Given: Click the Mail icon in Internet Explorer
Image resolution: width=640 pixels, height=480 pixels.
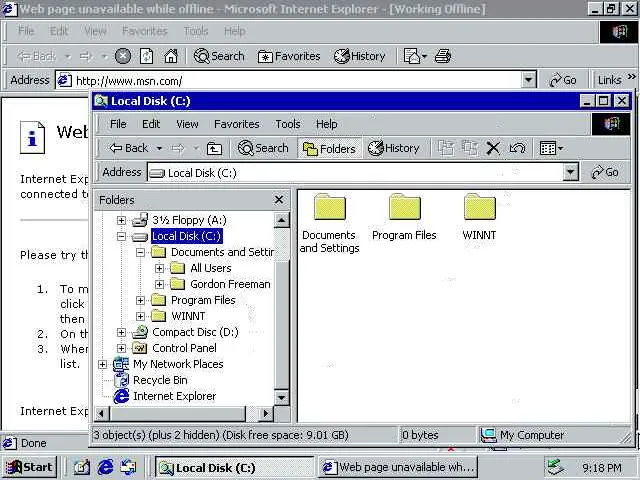Looking at the screenshot, I should 414,56.
